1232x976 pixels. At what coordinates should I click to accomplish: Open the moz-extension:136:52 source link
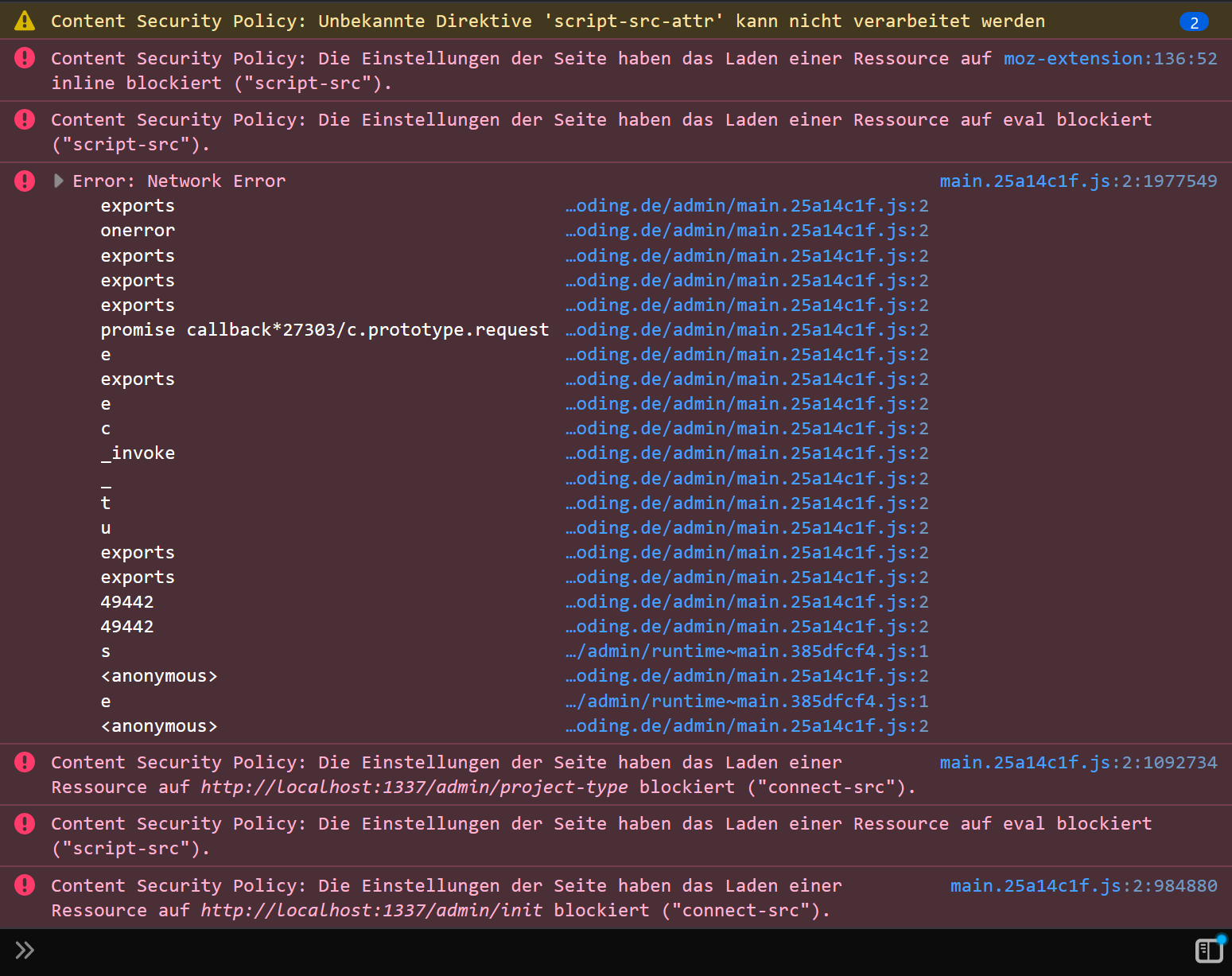(1110, 58)
